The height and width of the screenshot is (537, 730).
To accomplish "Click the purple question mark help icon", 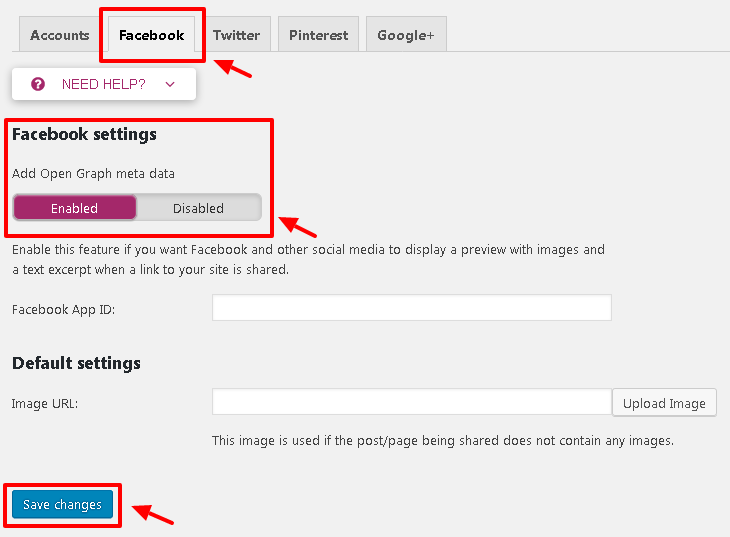I will [x=38, y=84].
